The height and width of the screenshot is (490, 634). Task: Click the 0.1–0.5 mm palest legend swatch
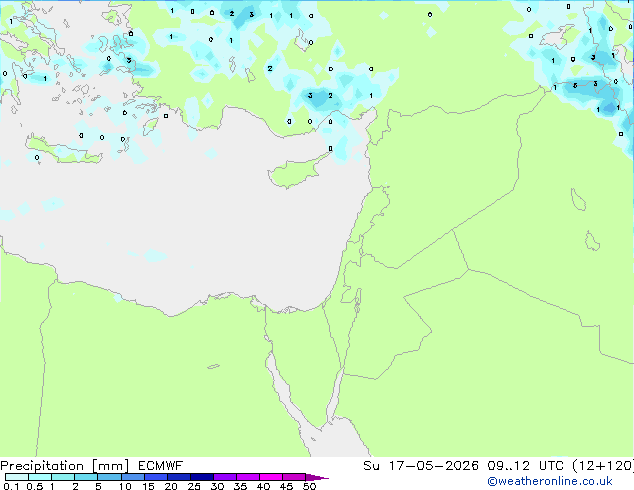point(17,477)
